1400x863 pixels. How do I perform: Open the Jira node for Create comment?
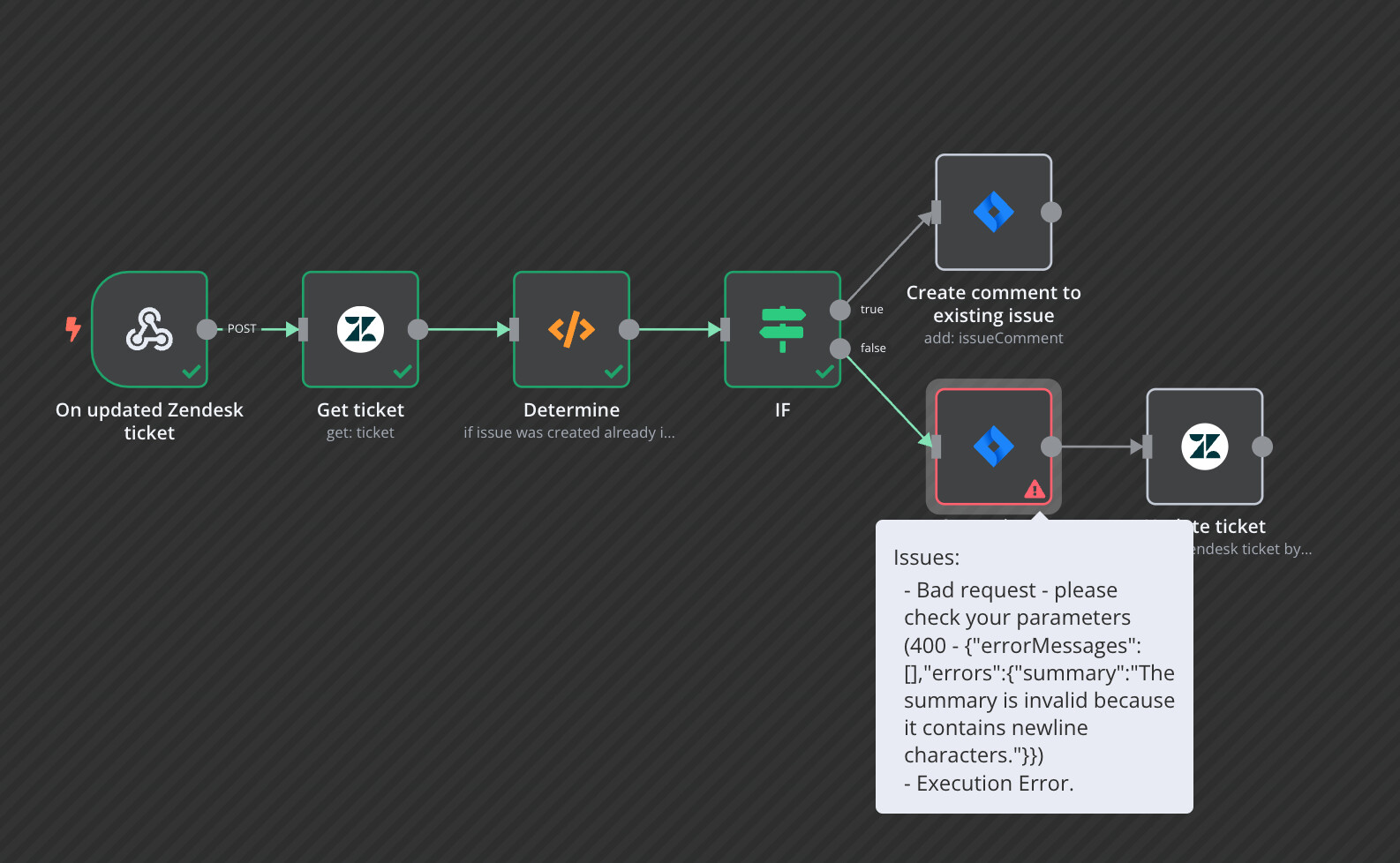pyautogui.click(x=994, y=212)
